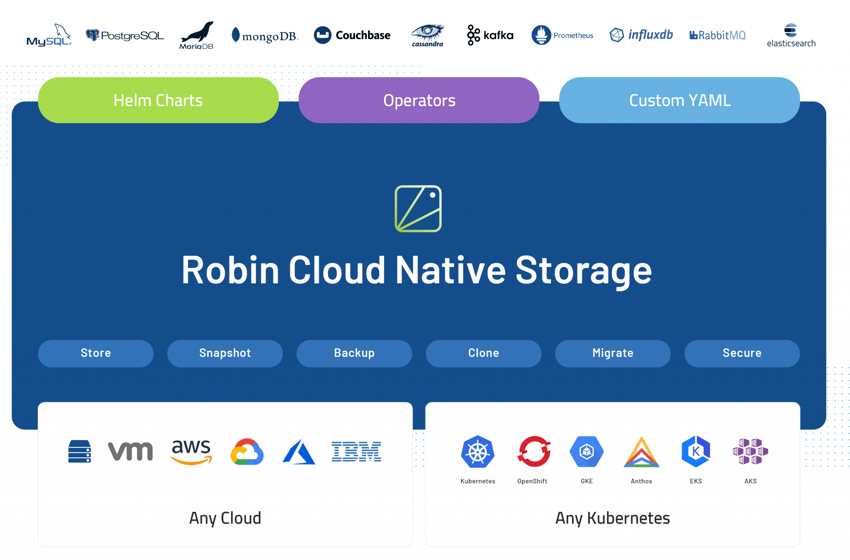The height and width of the screenshot is (560, 850).
Task: Click the Anthos triangle icon
Action: coord(641,452)
